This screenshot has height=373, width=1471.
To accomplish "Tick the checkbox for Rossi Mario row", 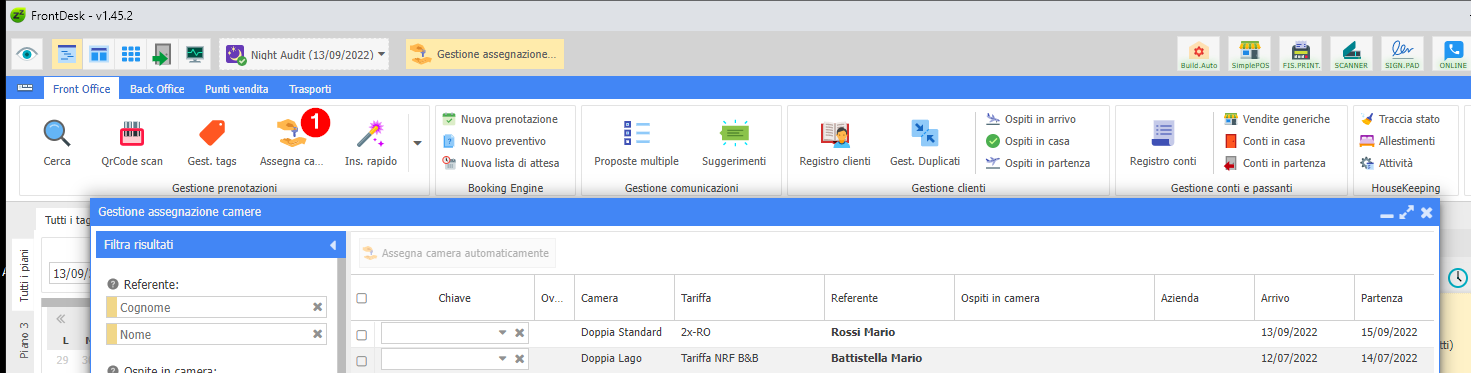I will click(362, 334).
